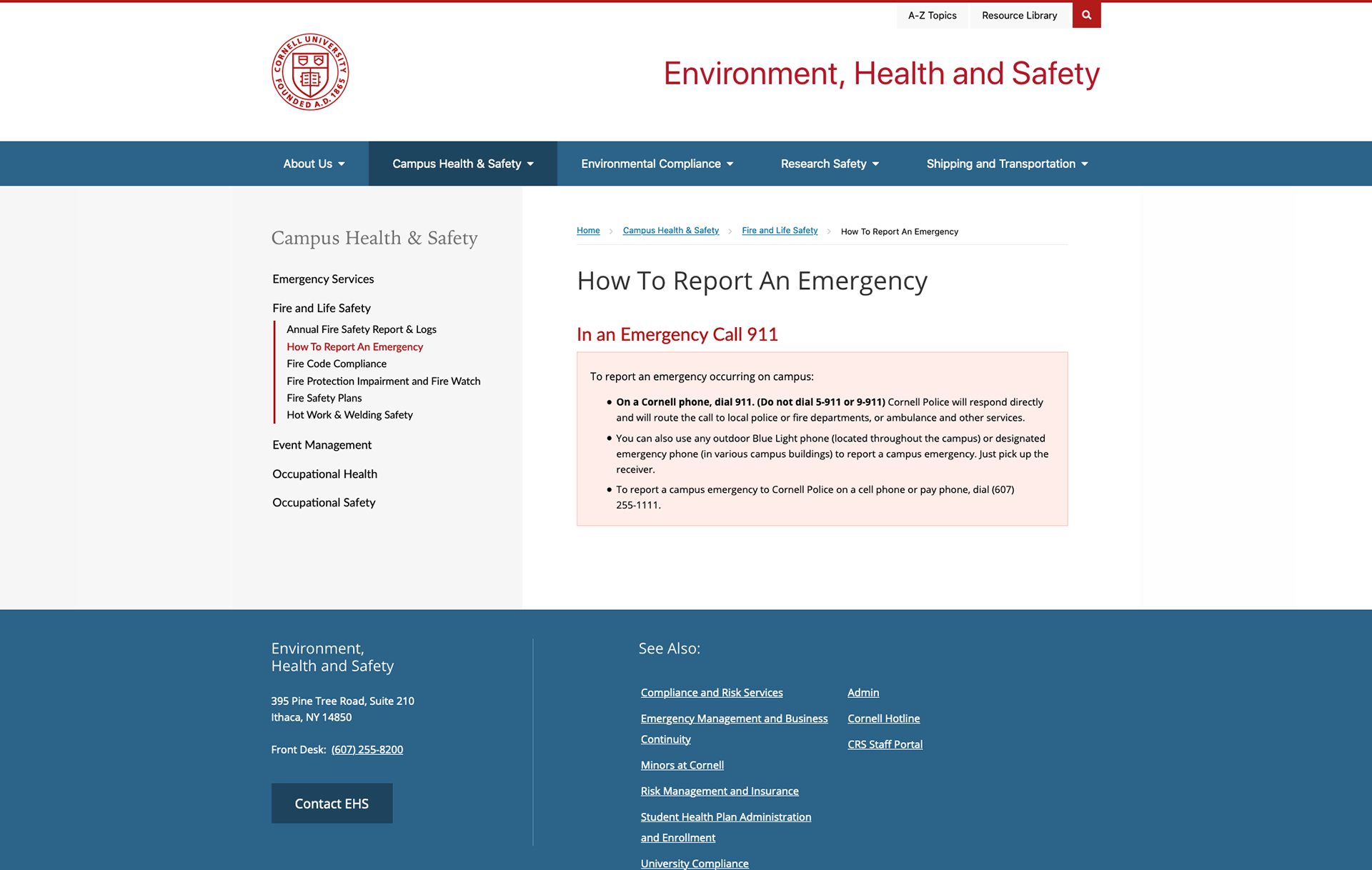
Task: Follow the Campus Health & Safety breadcrumb
Action: pos(670,230)
